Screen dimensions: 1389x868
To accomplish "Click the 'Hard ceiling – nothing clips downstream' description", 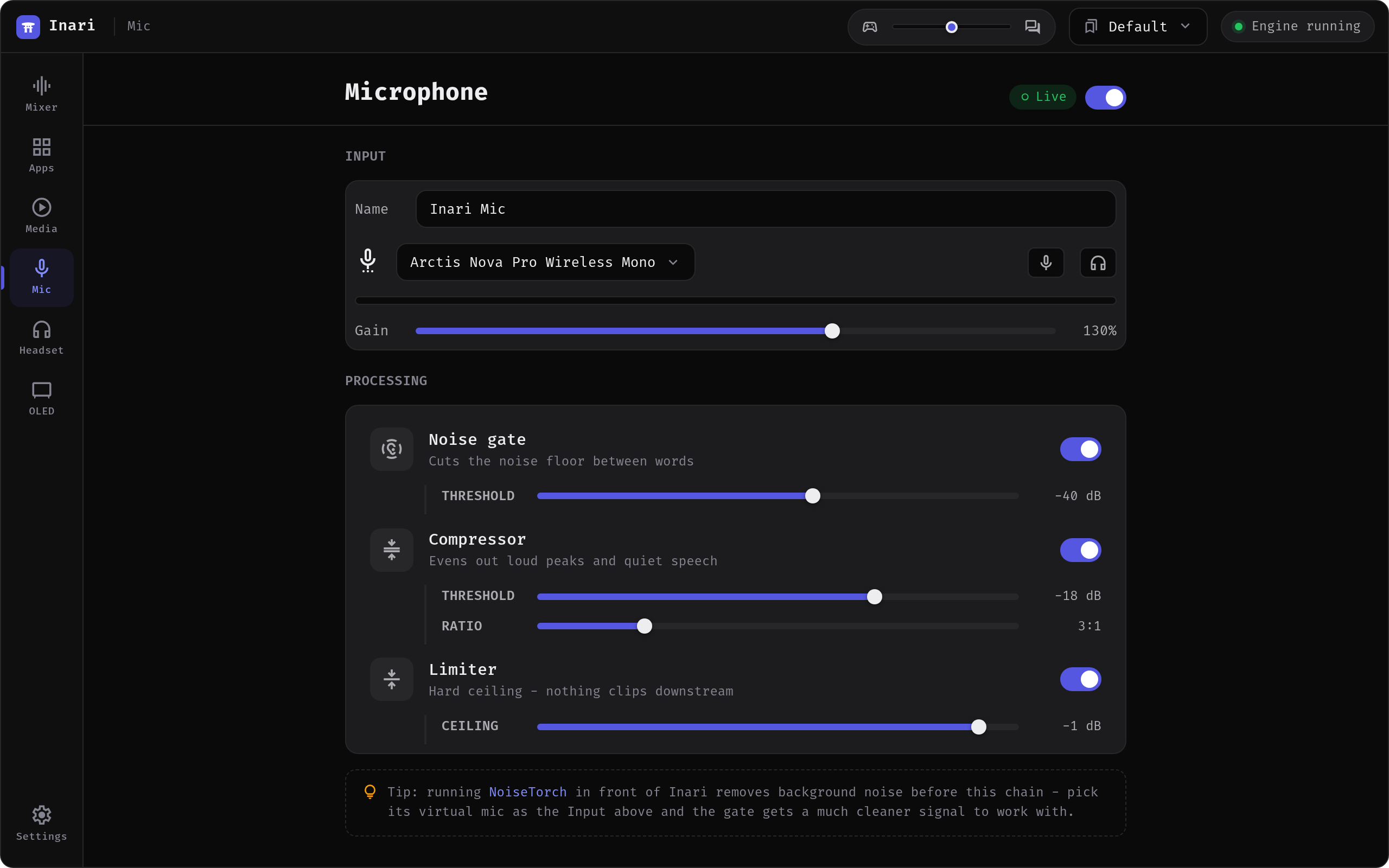I will pyautogui.click(x=581, y=691).
